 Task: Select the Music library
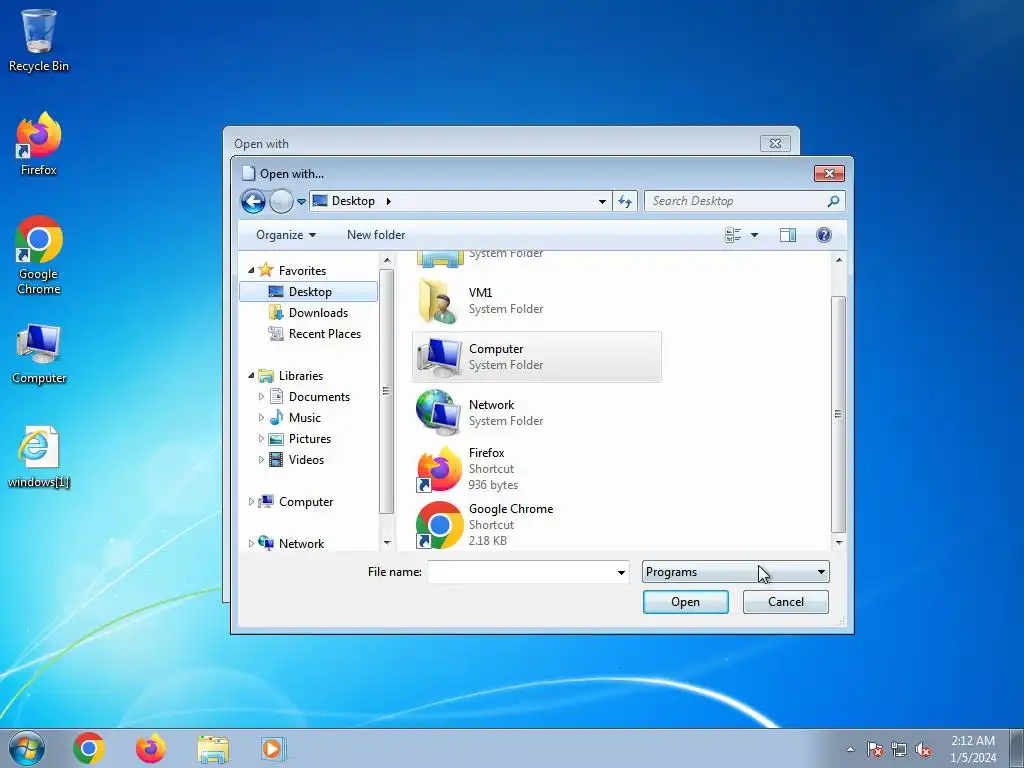coord(304,418)
